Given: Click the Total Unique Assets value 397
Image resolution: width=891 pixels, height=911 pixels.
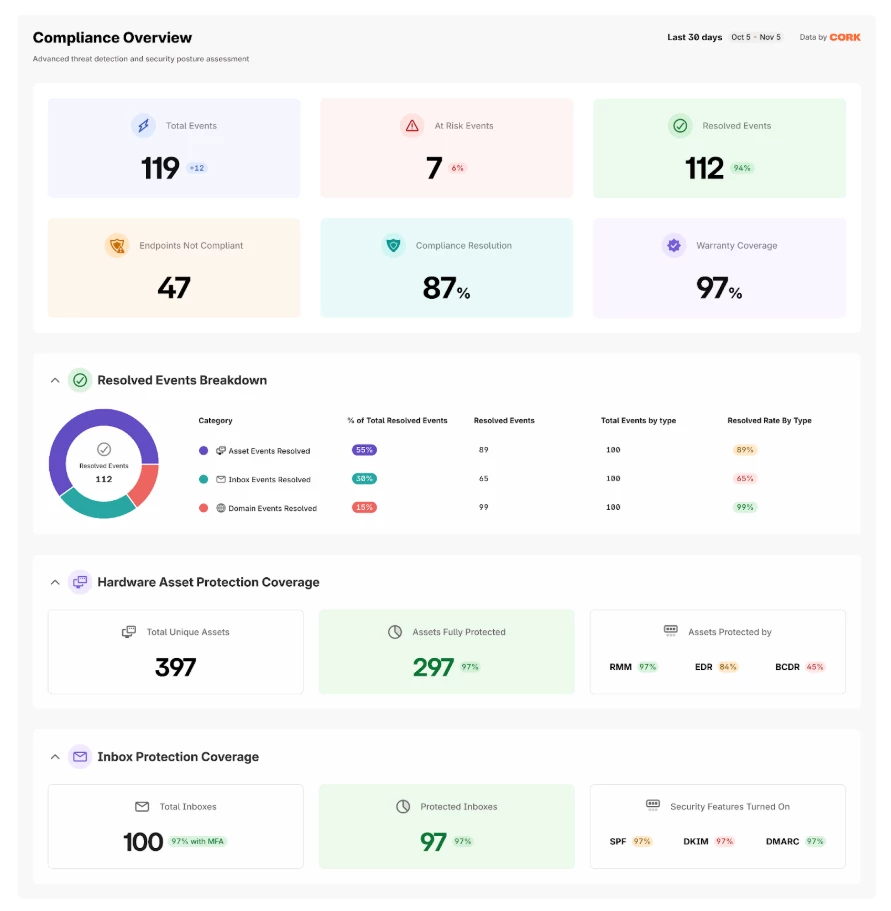Looking at the screenshot, I should [x=175, y=667].
